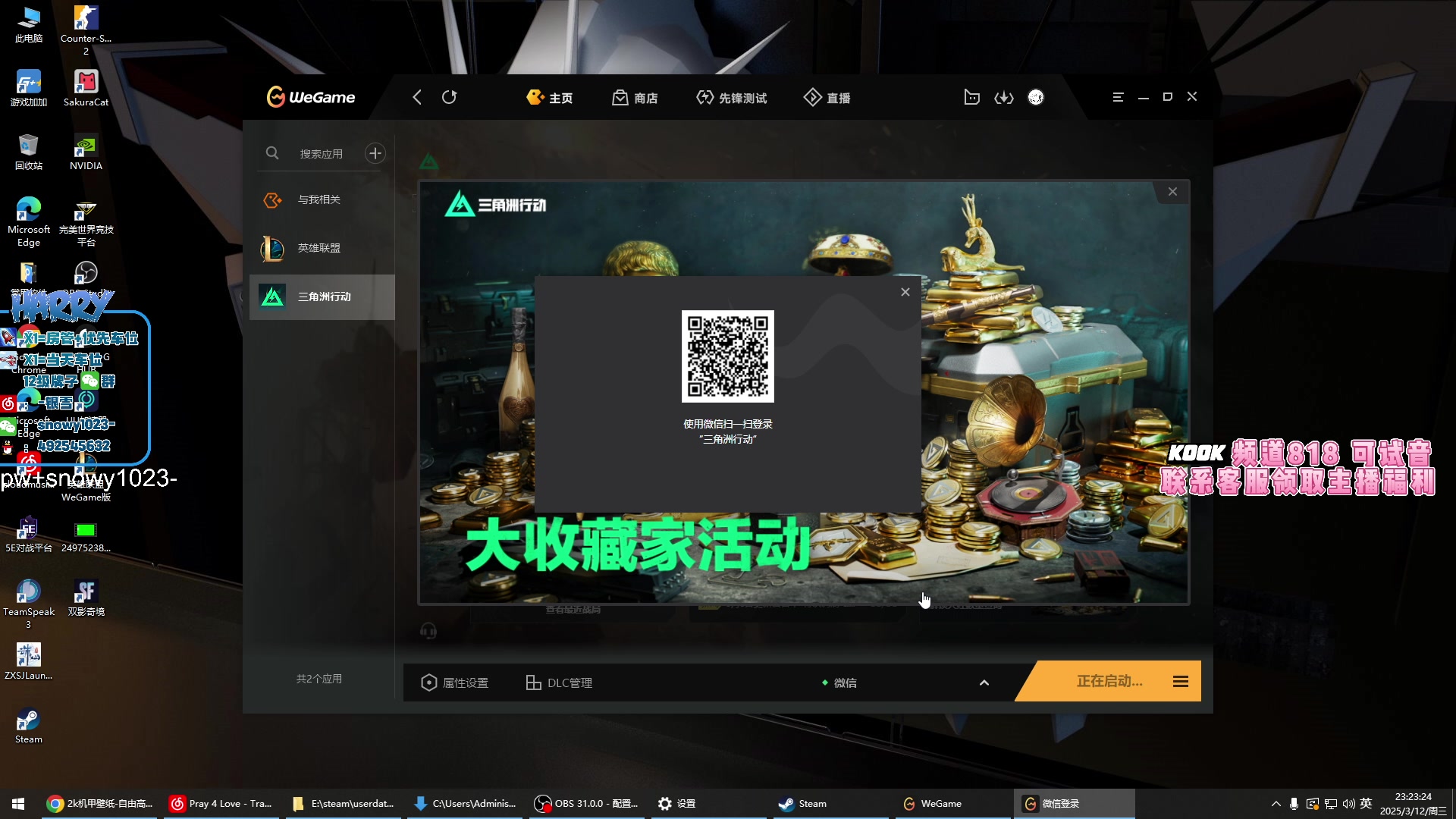Switch to Steam taskbar window
The image size is (1456, 819).
[831, 804]
